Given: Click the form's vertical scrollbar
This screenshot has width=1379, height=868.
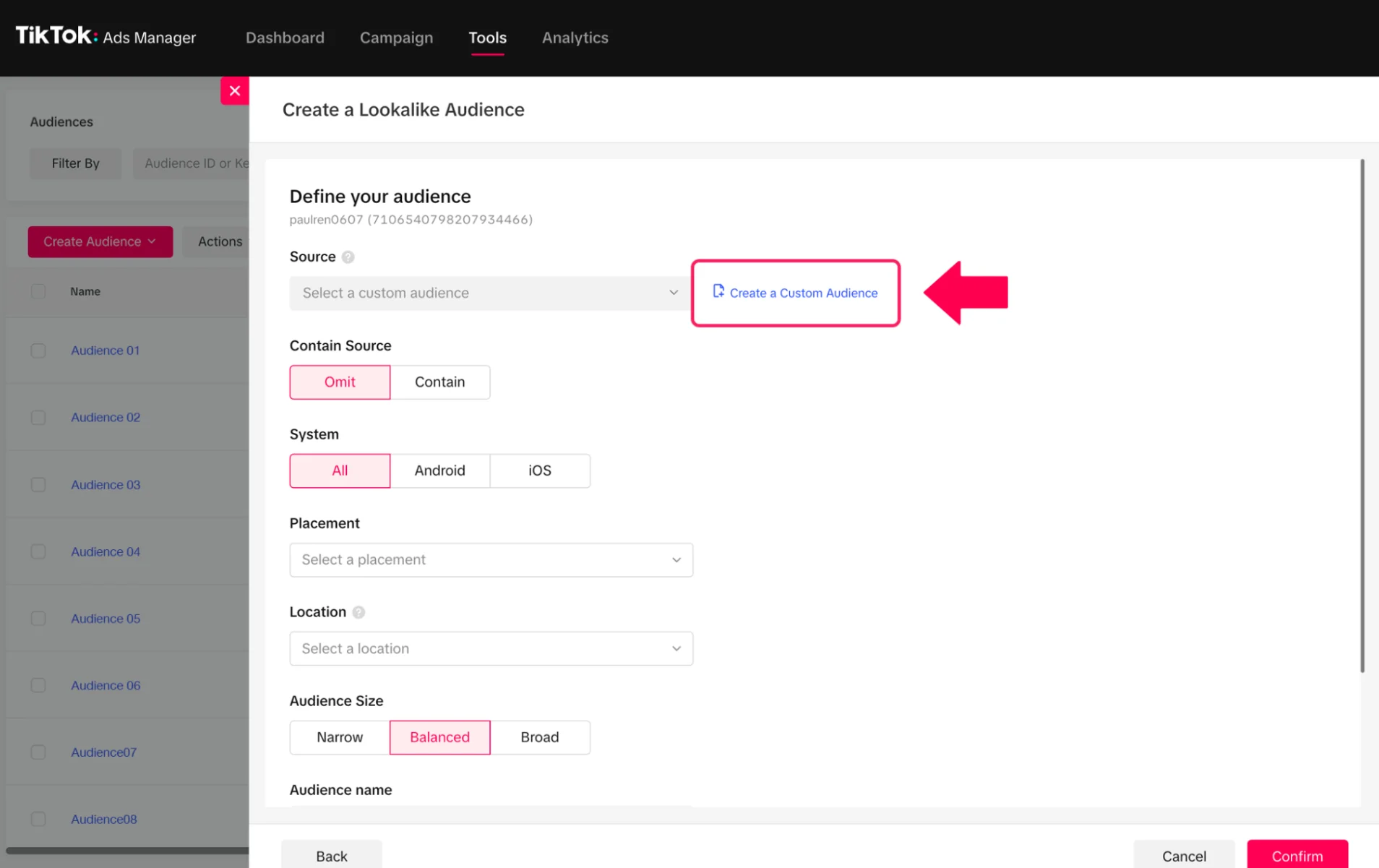Looking at the screenshot, I should pos(1362,416).
